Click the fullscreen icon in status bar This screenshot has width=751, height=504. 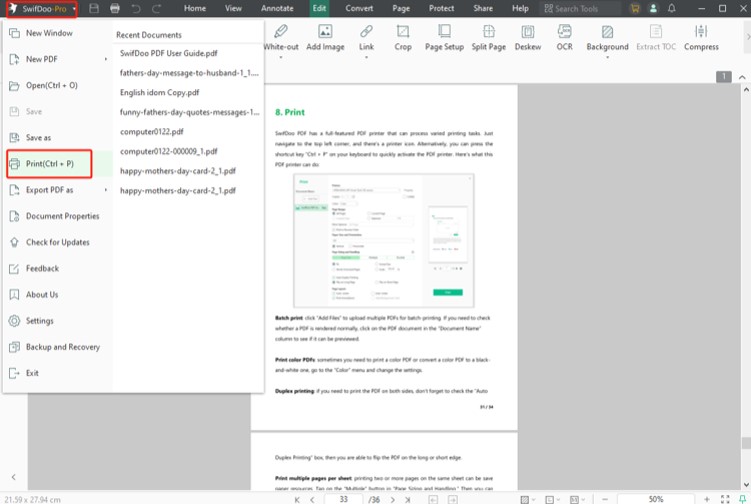[x=725, y=499]
